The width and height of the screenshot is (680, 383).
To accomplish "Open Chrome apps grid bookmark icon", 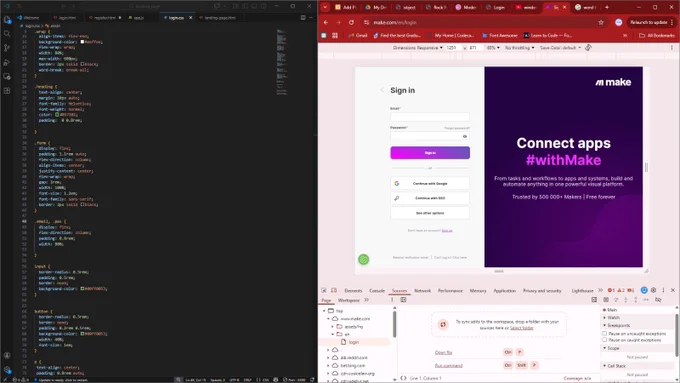I will [x=335, y=36].
